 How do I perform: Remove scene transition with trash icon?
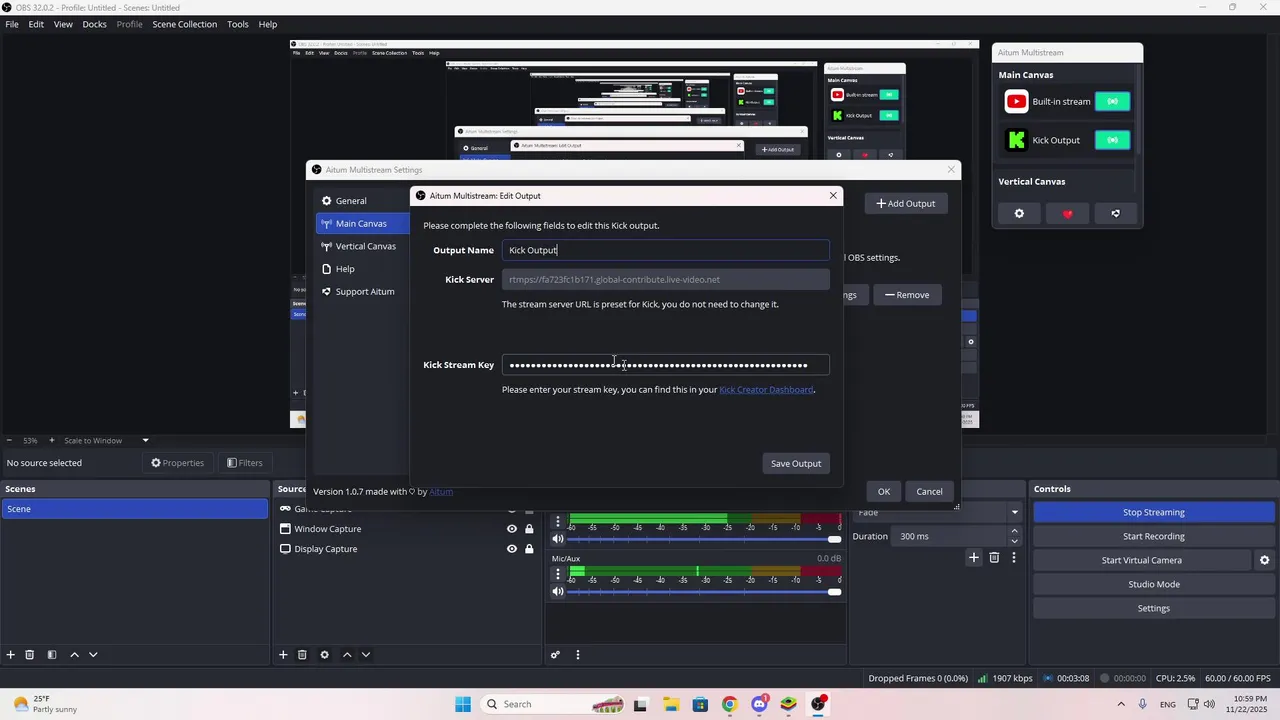click(994, 557)
